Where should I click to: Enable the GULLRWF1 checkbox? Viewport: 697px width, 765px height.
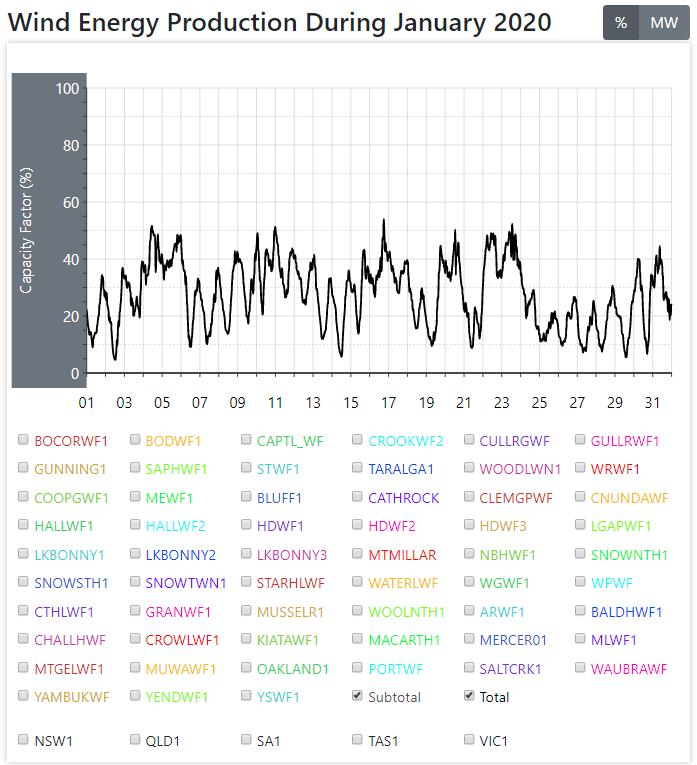point(581,440)
